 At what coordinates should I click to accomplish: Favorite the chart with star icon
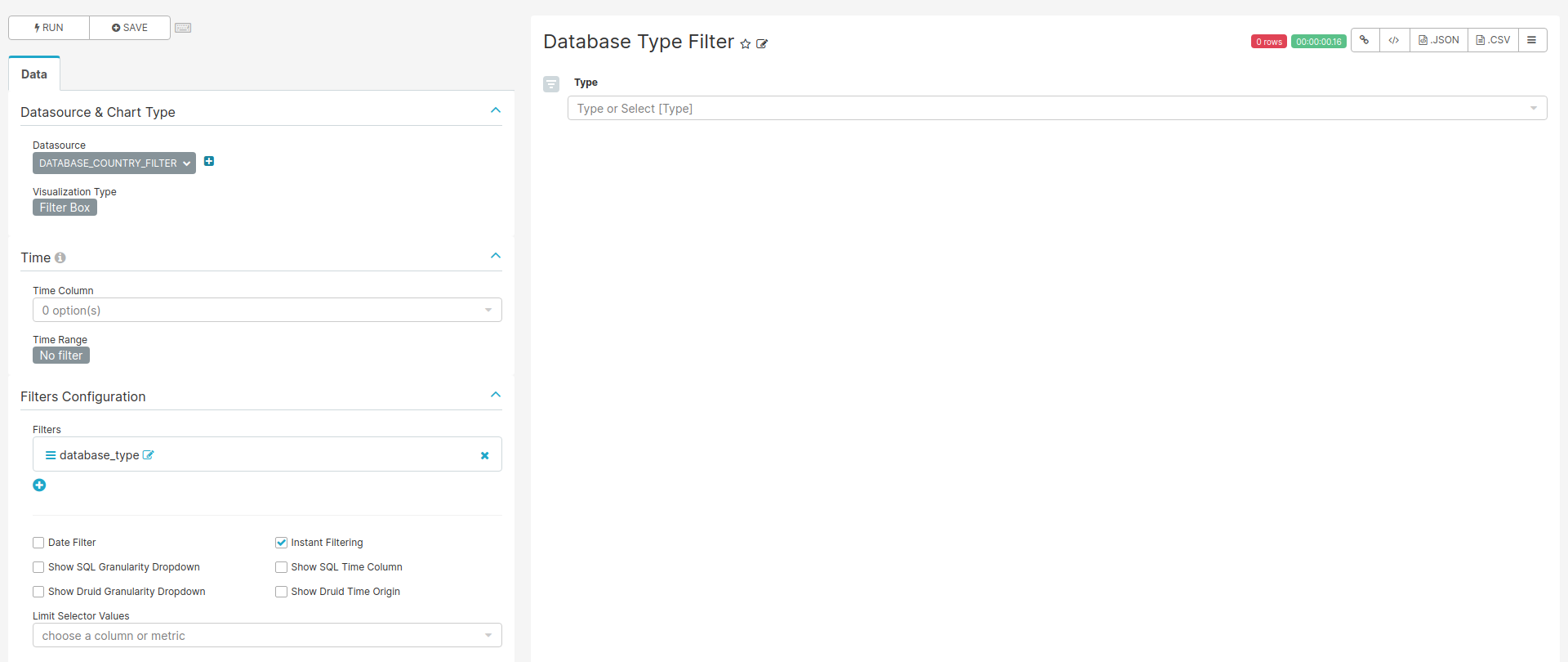click(x=746, y=44)
